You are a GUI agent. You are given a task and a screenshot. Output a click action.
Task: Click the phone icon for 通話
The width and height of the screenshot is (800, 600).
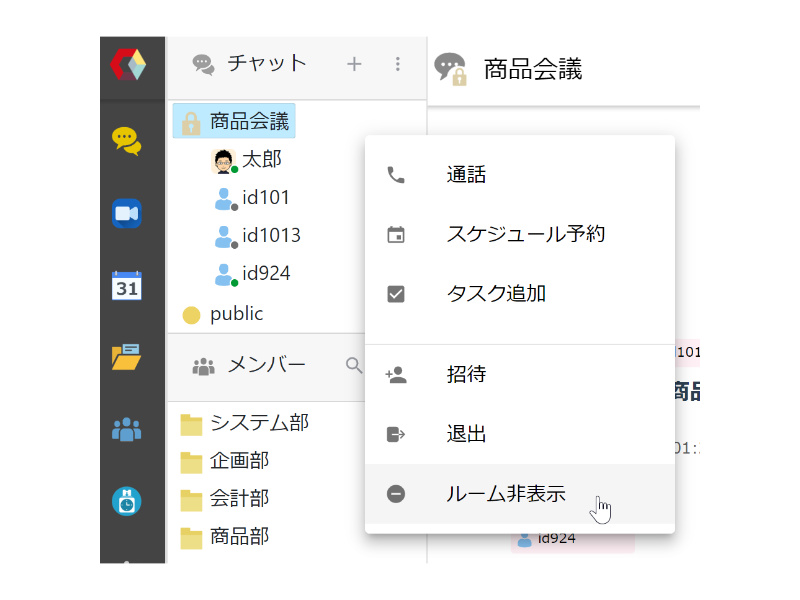coord(396,175)
